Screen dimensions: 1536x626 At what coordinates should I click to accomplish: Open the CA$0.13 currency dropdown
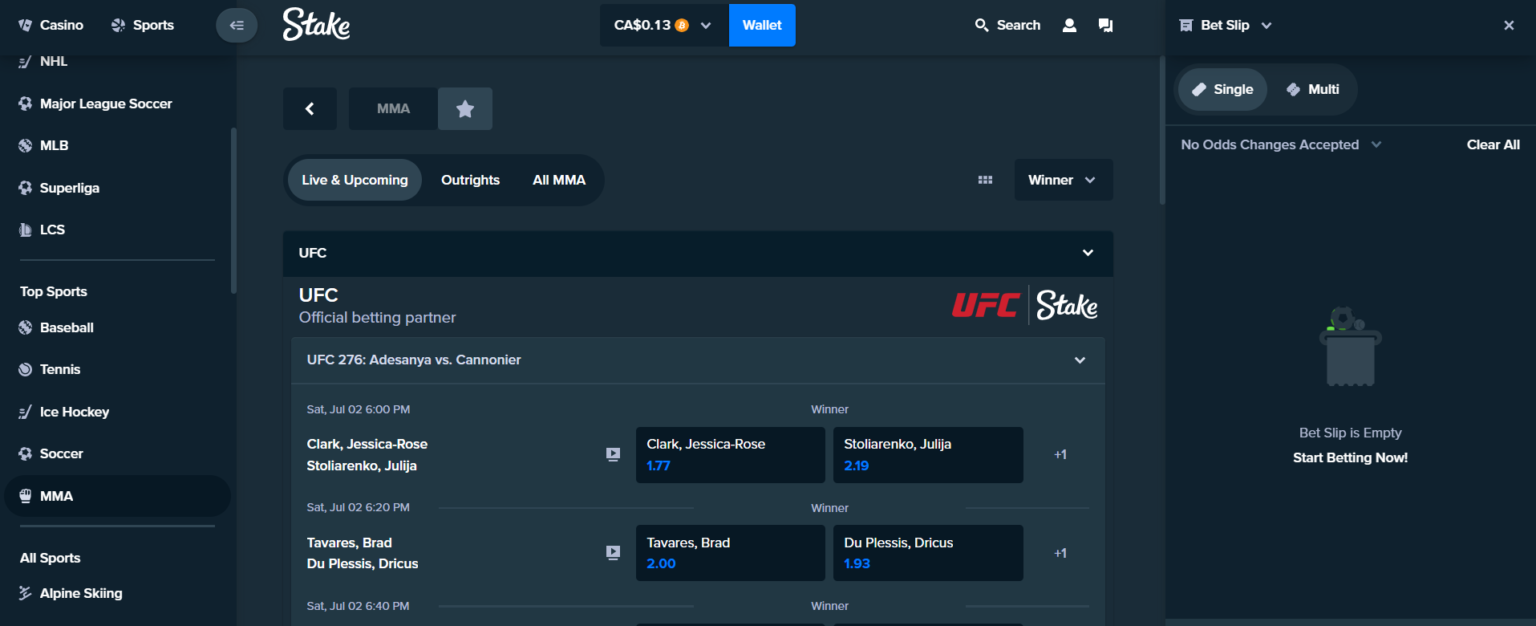[x=663, y=25]
